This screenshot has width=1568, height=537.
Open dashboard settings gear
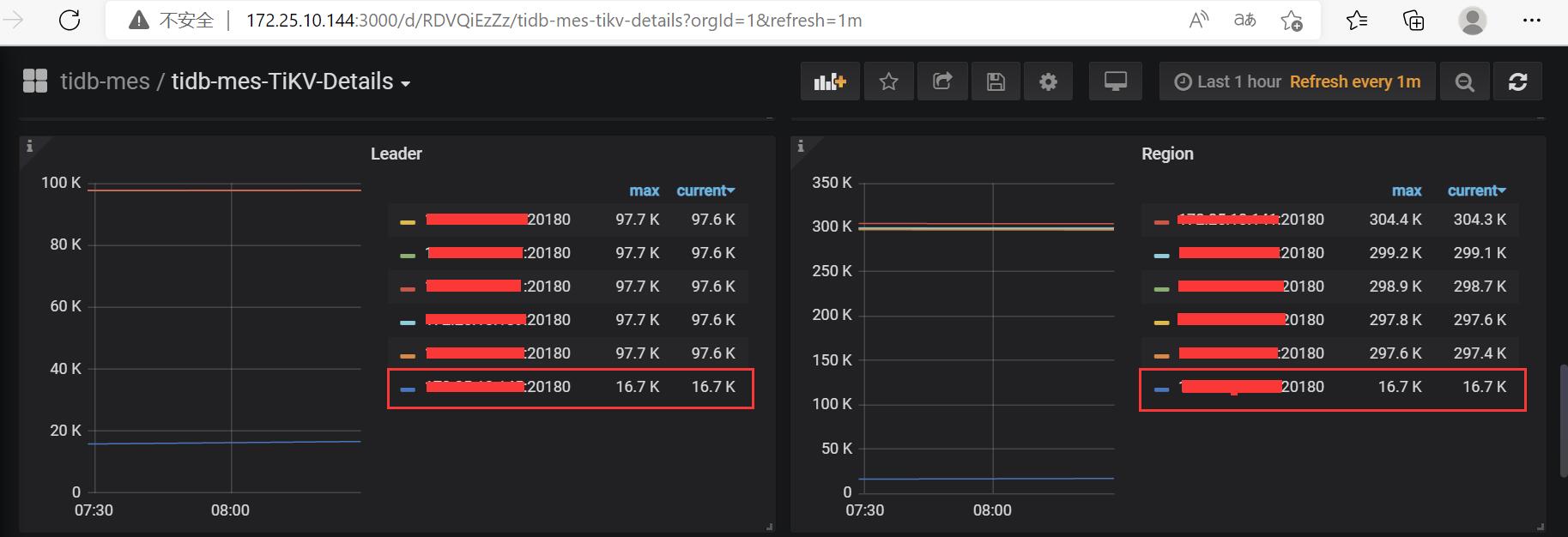point(1048,81)
